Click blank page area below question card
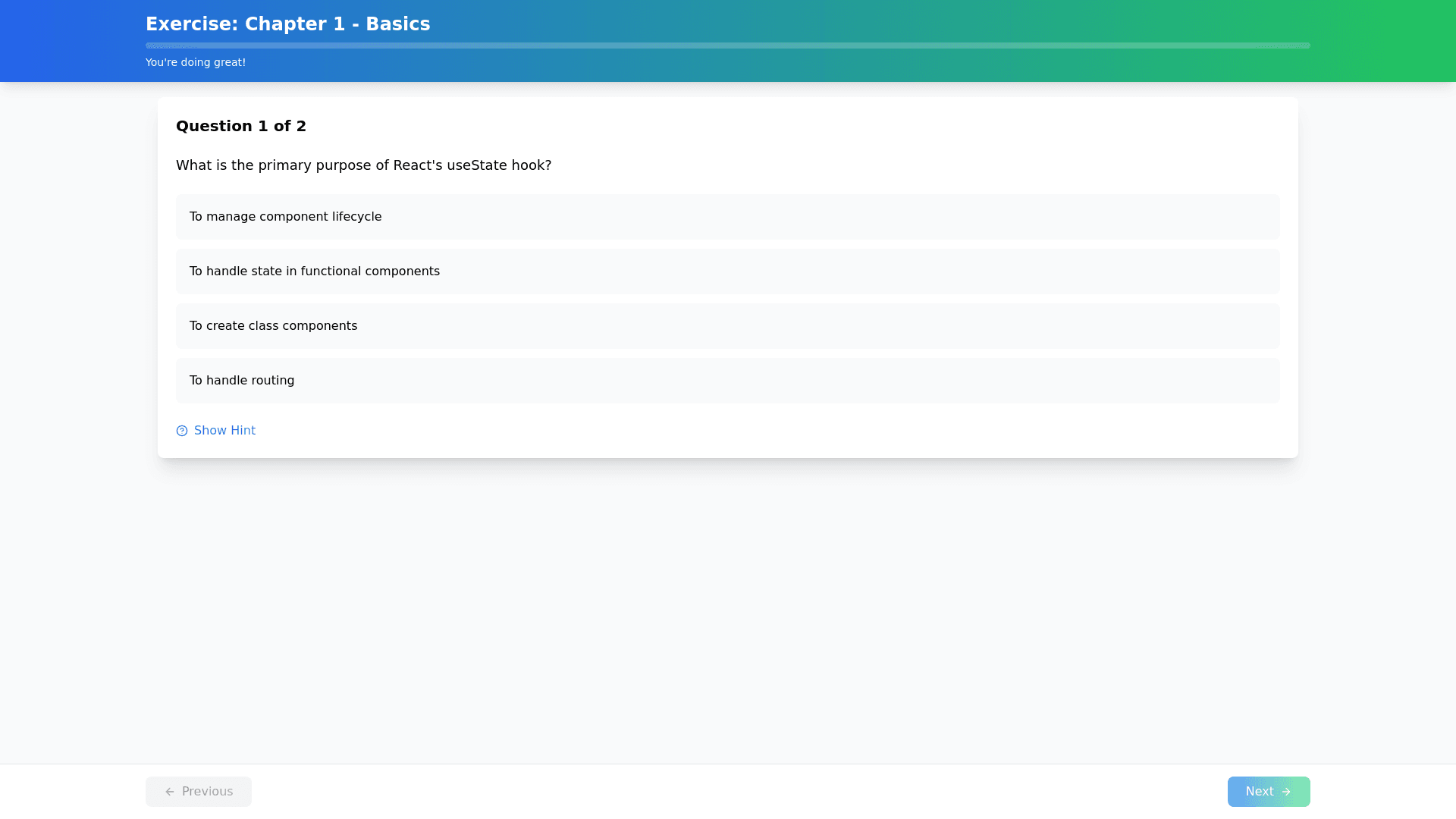1456x819 pixels. [x=728, y=607]
